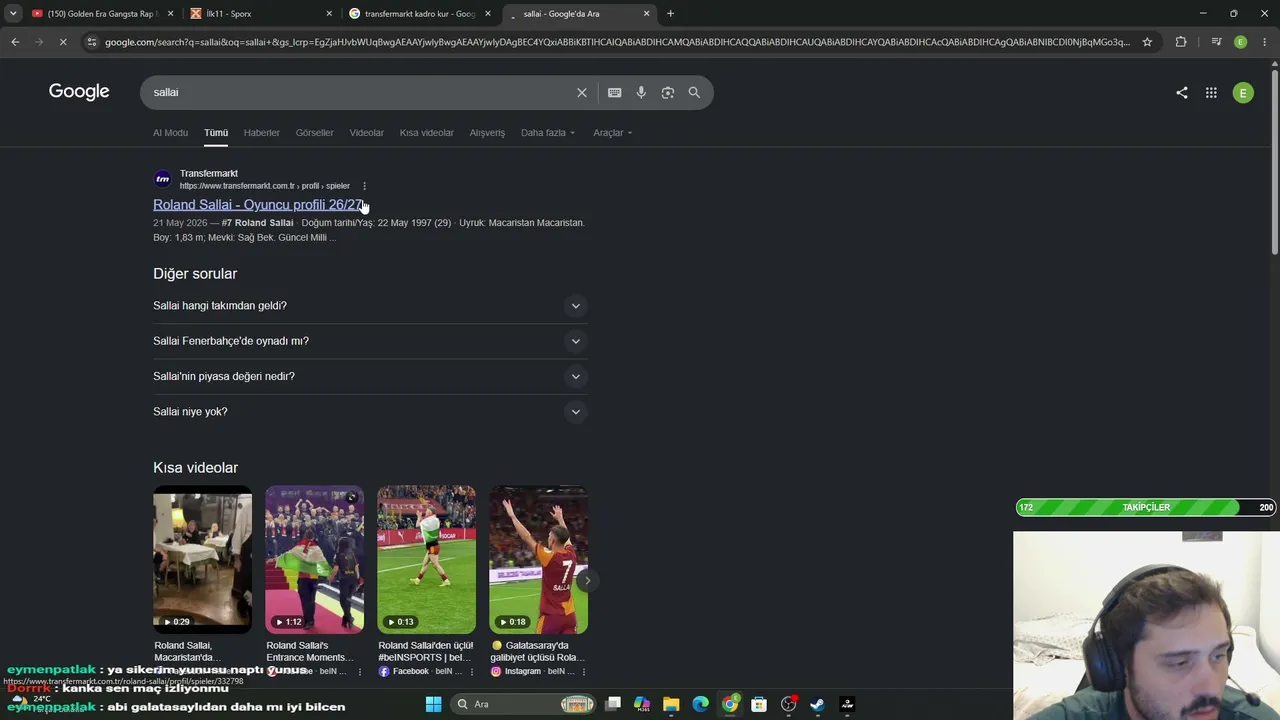This screenshot has height=720, width=1280.
Task: Open Roland Sallai - Oyuncu profili link
Action: click(258, 205)
